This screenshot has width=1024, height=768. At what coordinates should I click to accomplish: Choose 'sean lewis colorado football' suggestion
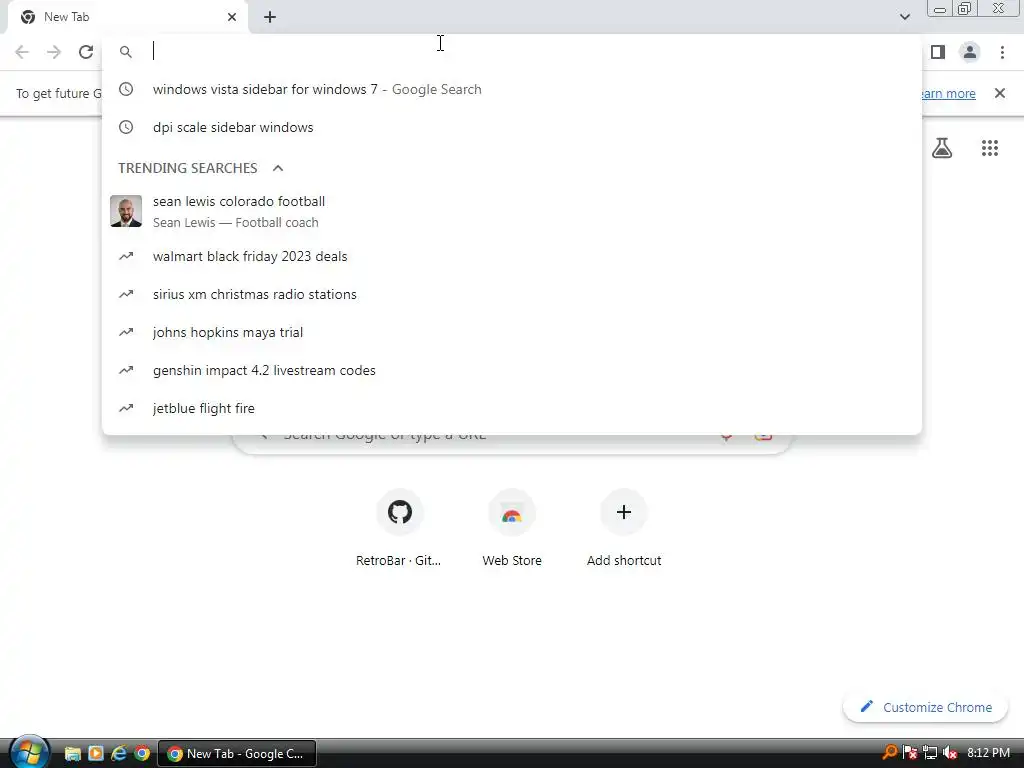point(511,211)
